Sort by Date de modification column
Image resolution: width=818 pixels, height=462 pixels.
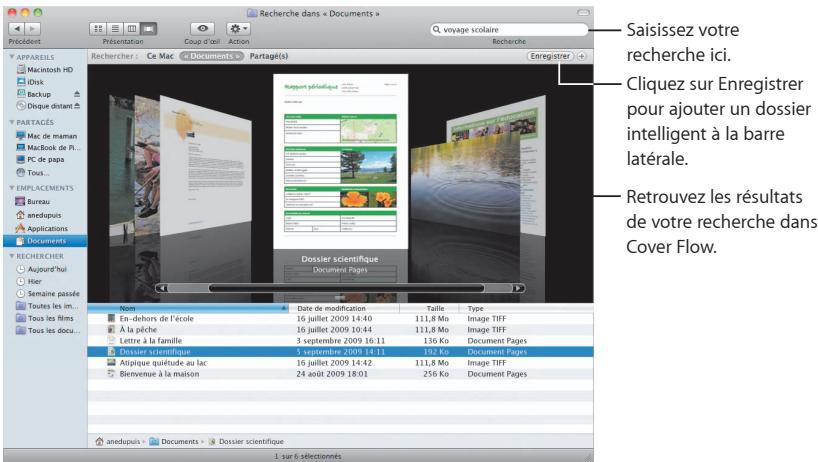pyautogui.click(x=344, y=308)
